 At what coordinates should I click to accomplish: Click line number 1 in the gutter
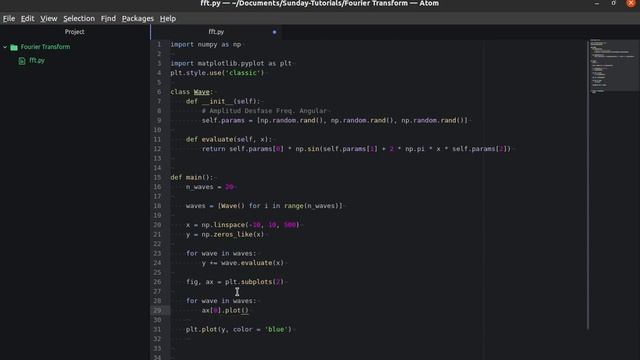pos(159,44)
